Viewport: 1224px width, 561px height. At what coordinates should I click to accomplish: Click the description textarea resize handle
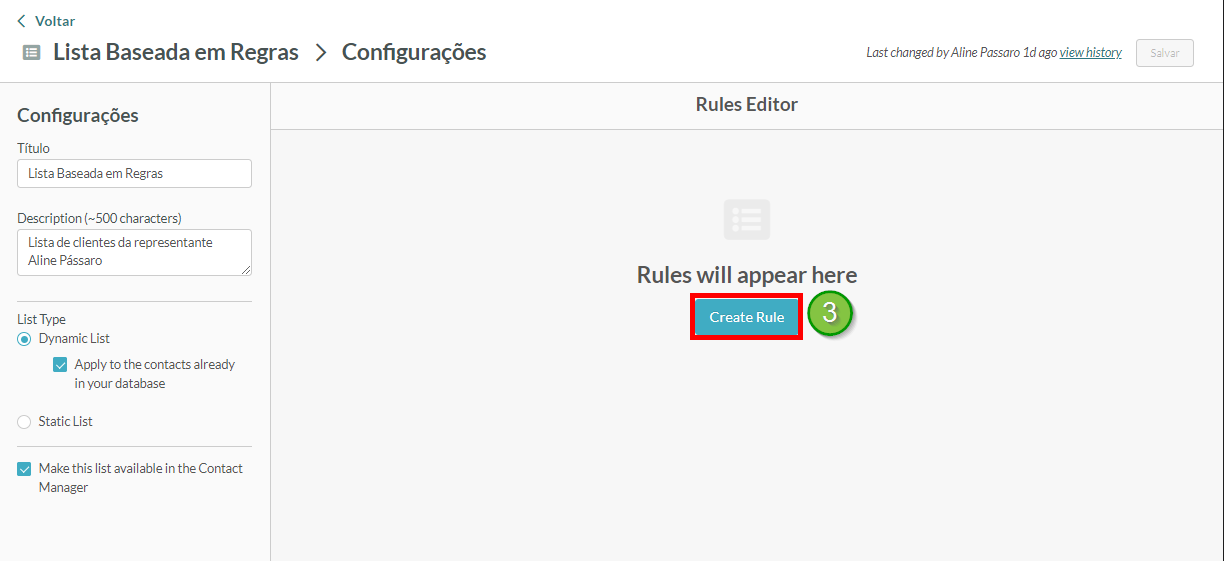[x=246, y=270]
